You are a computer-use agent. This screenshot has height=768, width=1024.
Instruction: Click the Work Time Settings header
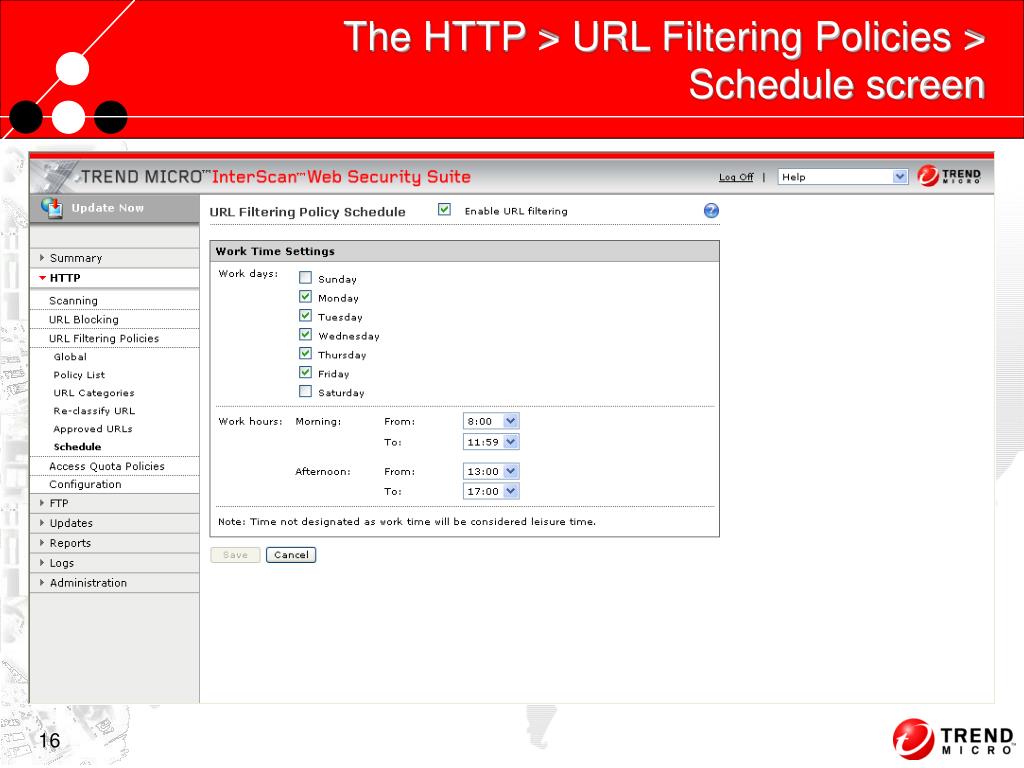[x=464, y=251]
